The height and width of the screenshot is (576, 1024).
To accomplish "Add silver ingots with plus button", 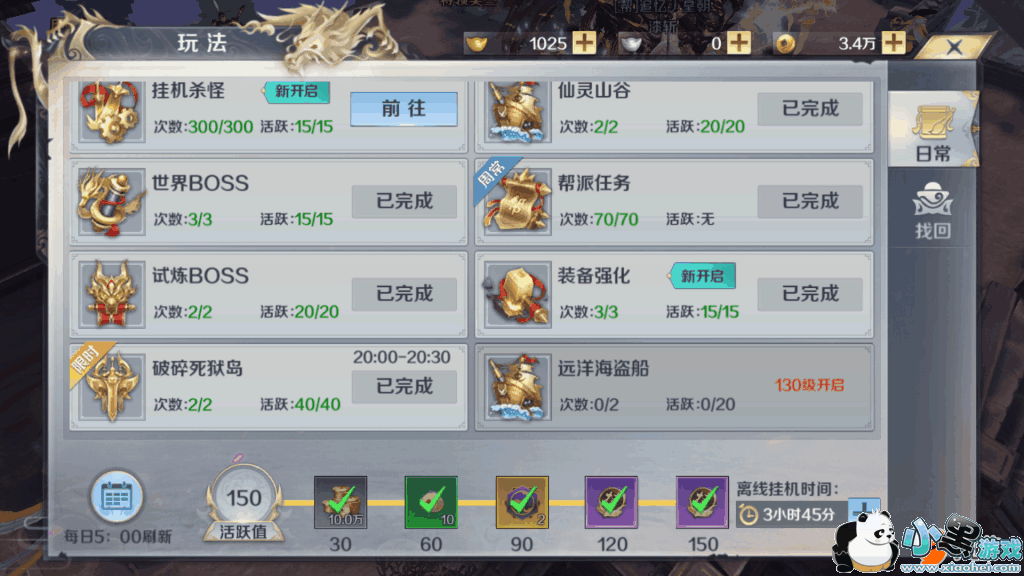I will pos(739,43).
